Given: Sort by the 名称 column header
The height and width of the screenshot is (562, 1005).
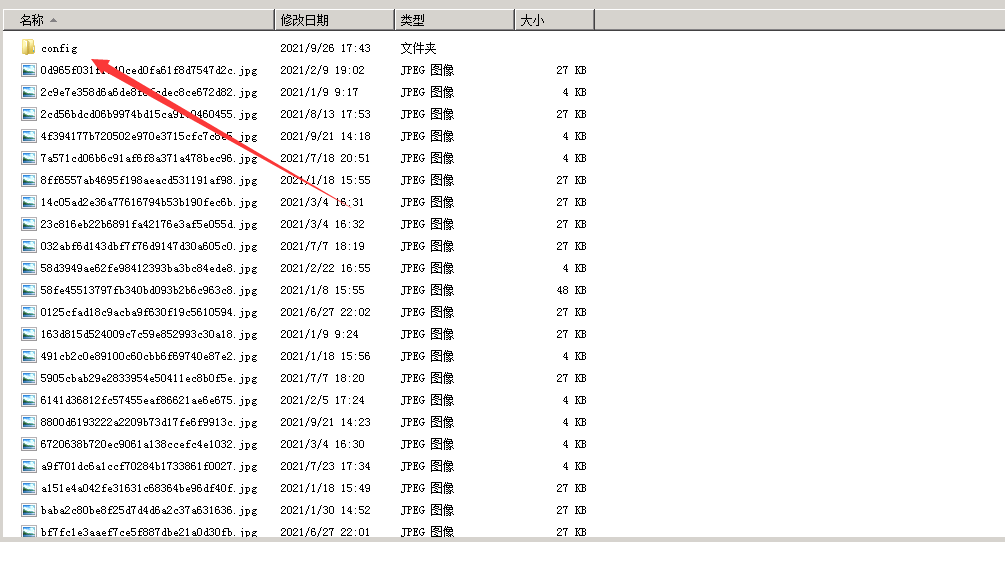Looking at the screenshot, I should (x=138, y=20).
